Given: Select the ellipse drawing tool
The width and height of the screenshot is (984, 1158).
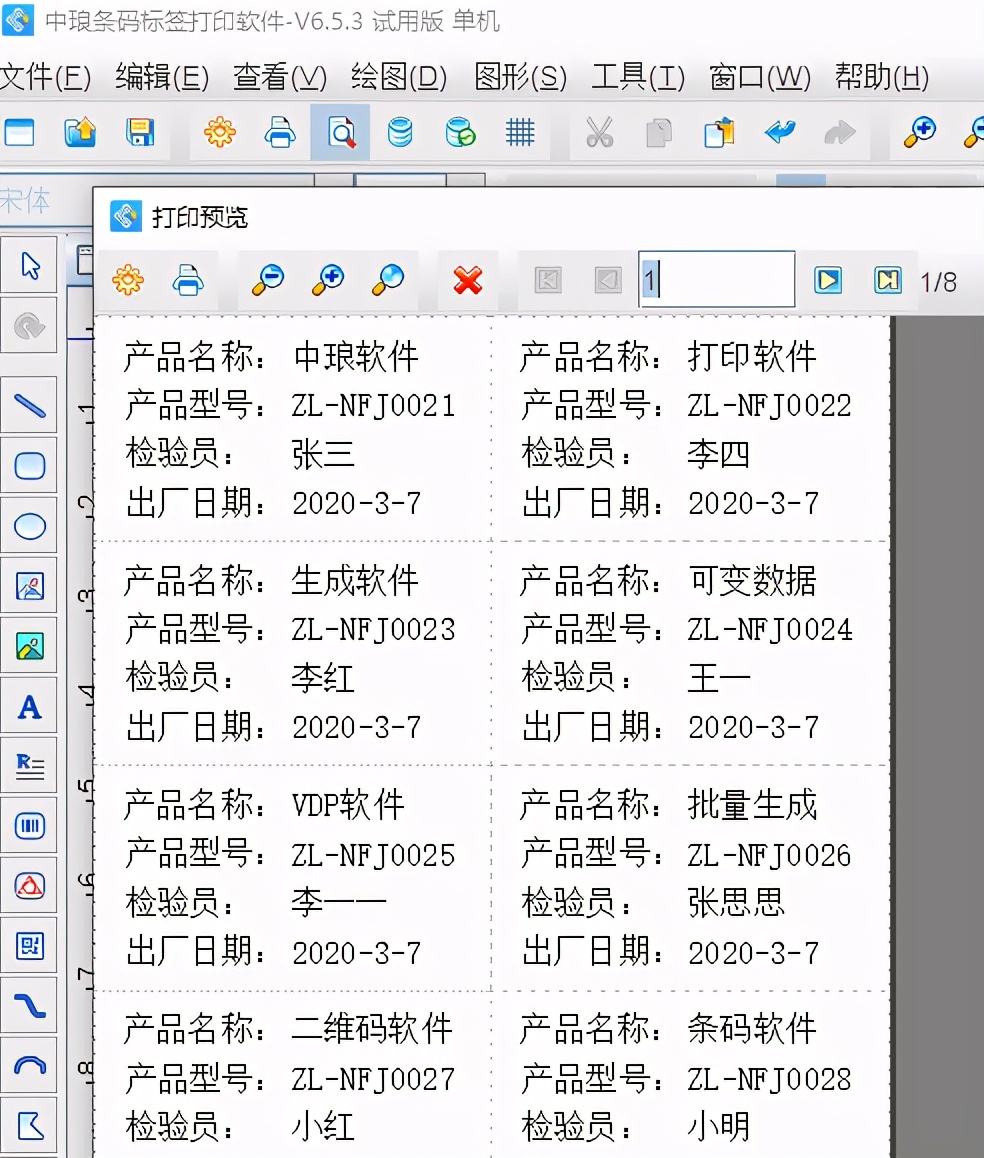Looking at the screenshot, I should click(30, 525).
